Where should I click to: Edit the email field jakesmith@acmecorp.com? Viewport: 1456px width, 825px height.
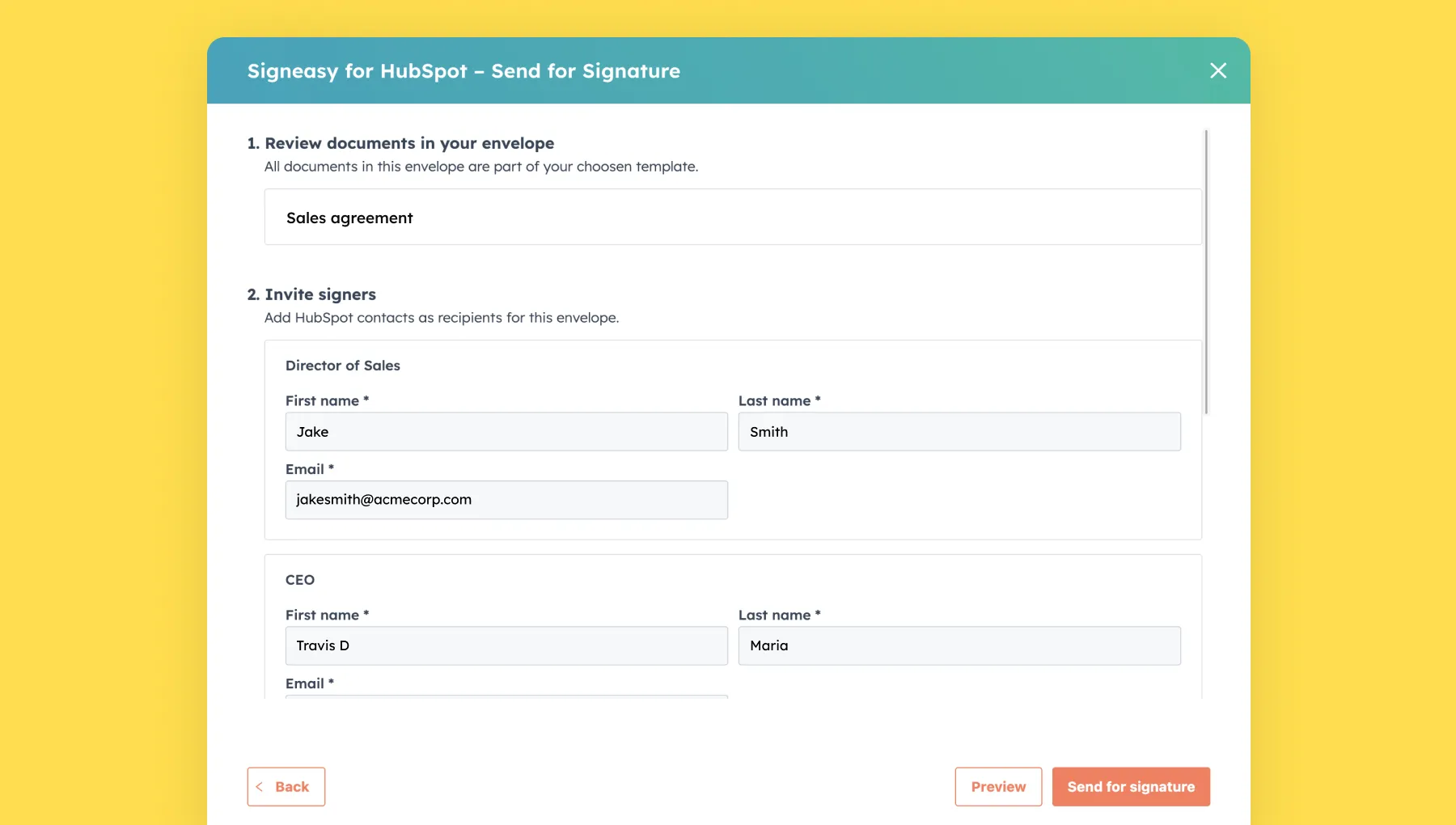pyautogui.click(x=506, y=500)
